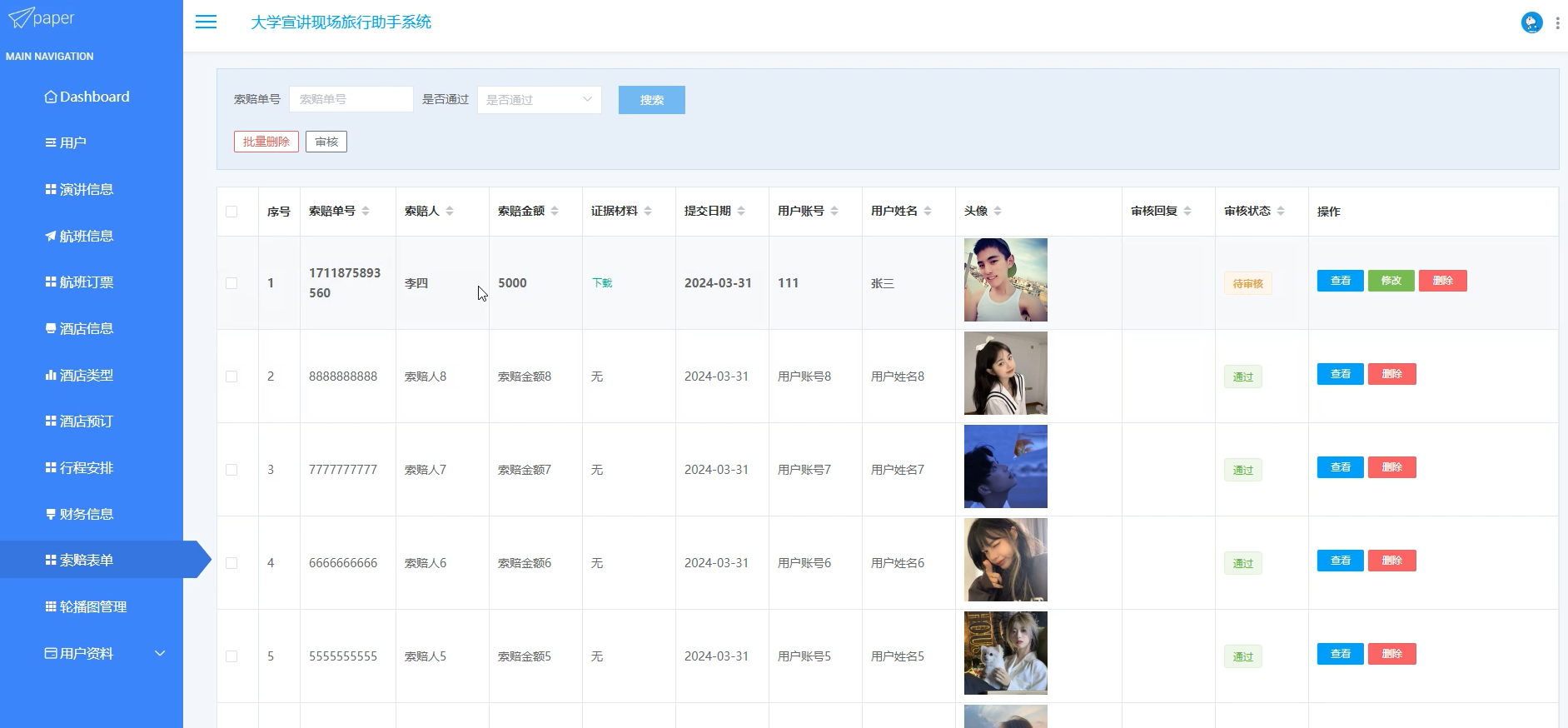Screen dimensions: 1568x728
Task: Click the sort arrows beside 索赔人 header
Action: pos(450,212)
